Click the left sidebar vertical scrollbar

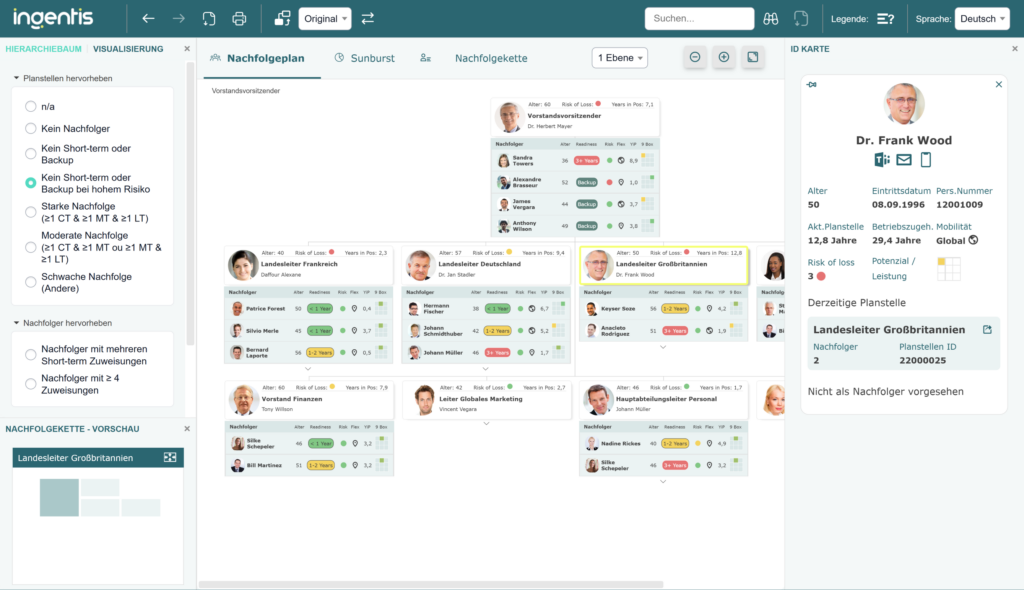[x=190, y=203]
